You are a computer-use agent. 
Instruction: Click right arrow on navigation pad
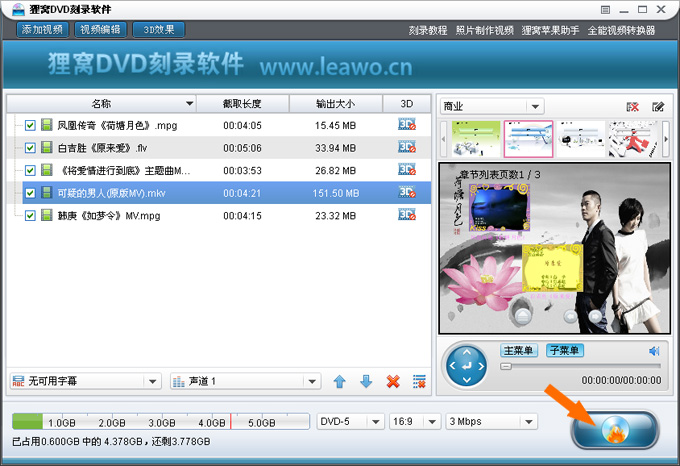click(481, 366)
